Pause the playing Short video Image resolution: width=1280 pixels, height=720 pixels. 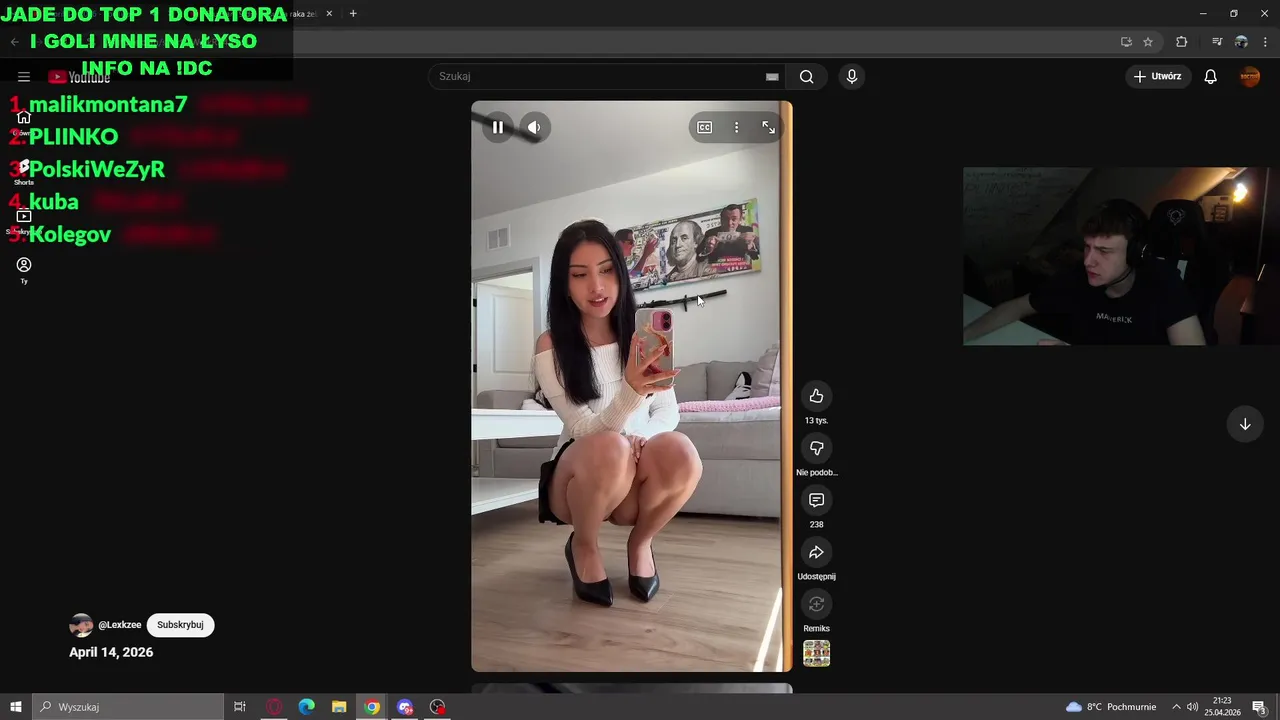click(x=498, y=127)
